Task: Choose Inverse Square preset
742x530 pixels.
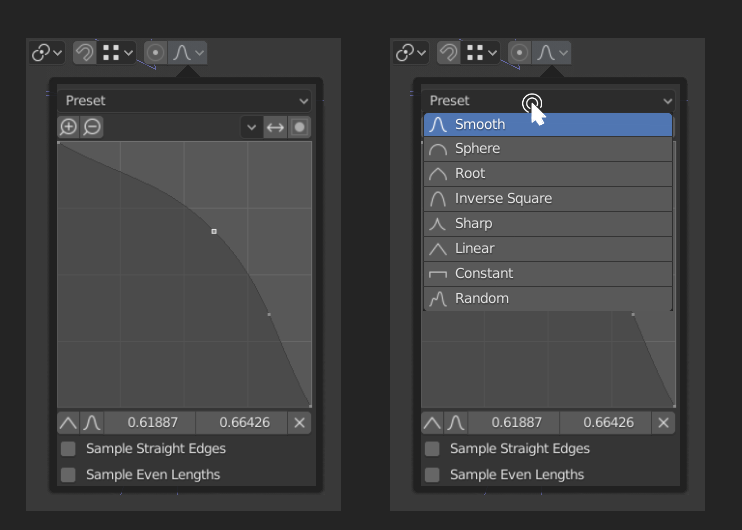Action: [x=548, y=199]
